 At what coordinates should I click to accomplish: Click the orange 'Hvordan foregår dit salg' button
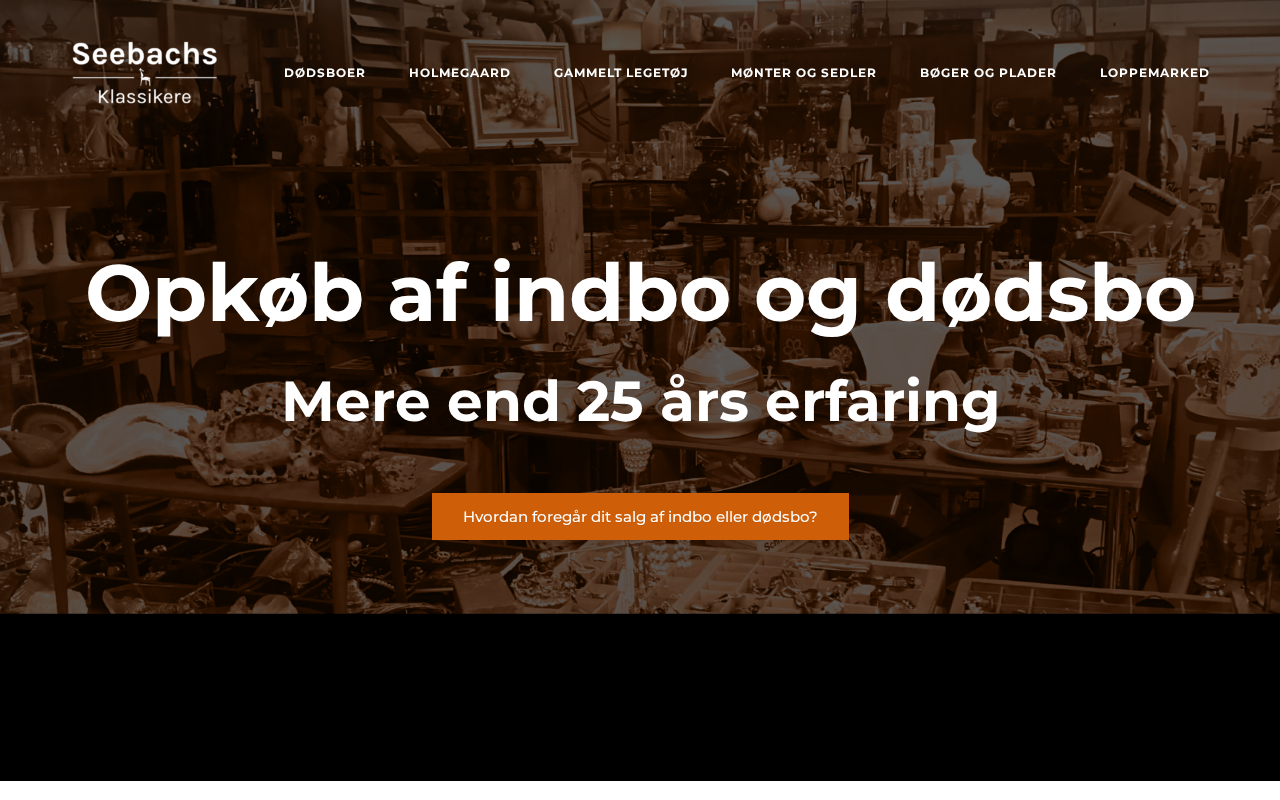tap(640, 517)
